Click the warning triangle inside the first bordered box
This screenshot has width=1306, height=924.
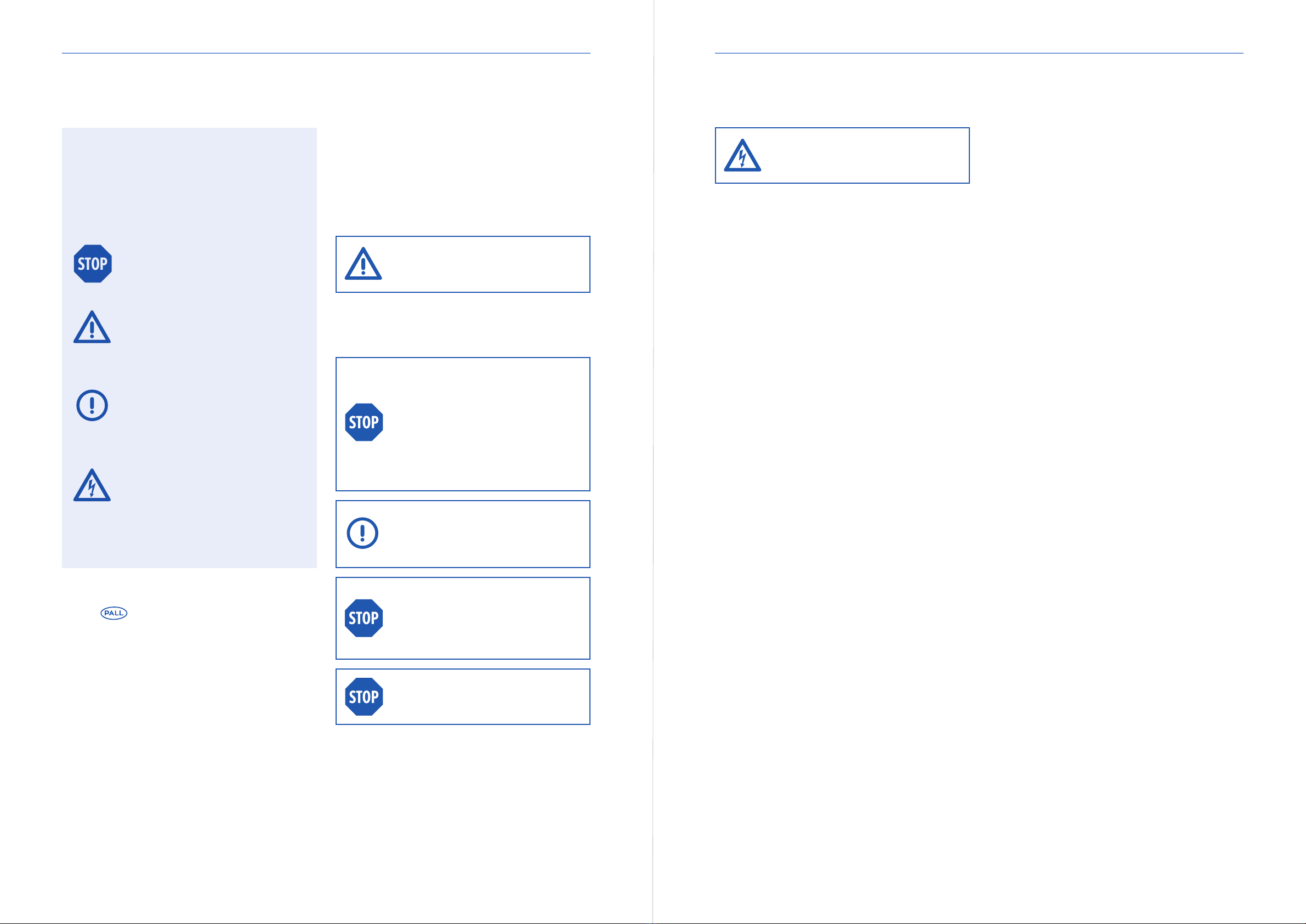pyautogui.click(x=364, y=264)
